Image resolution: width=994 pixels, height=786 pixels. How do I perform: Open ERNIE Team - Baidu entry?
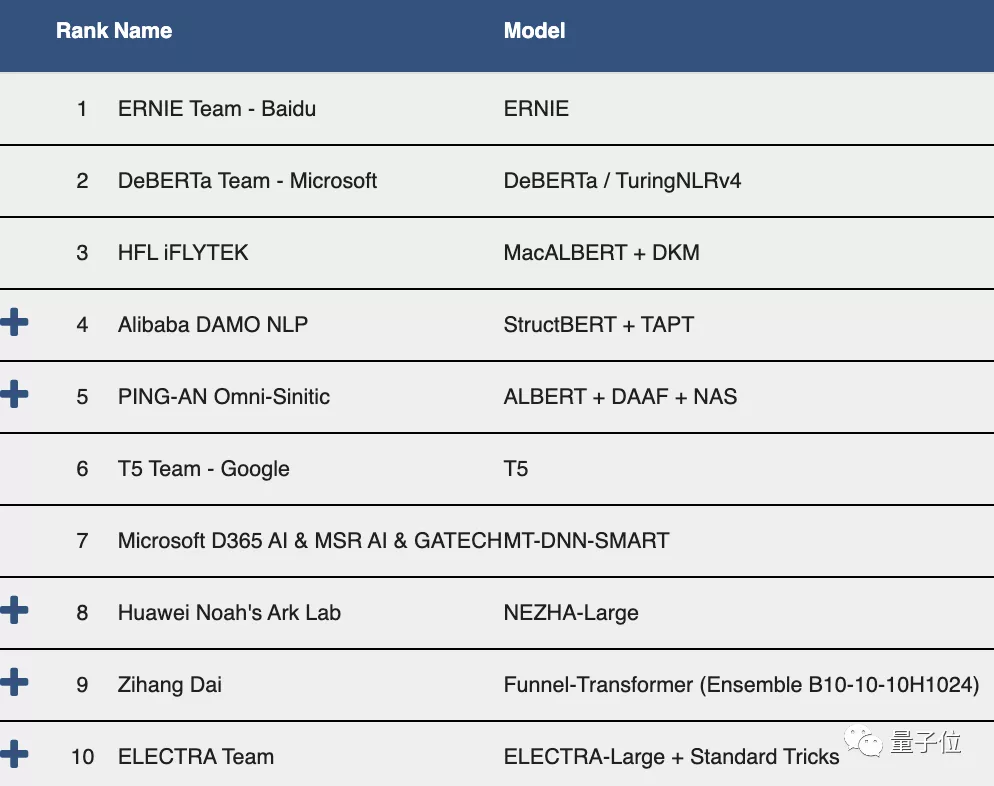click(217, 109)
